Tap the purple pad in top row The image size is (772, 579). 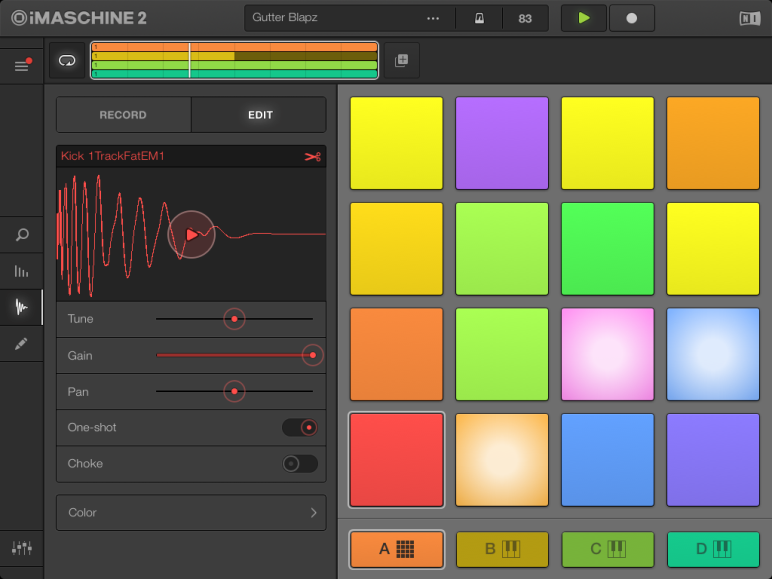[502, 143]
